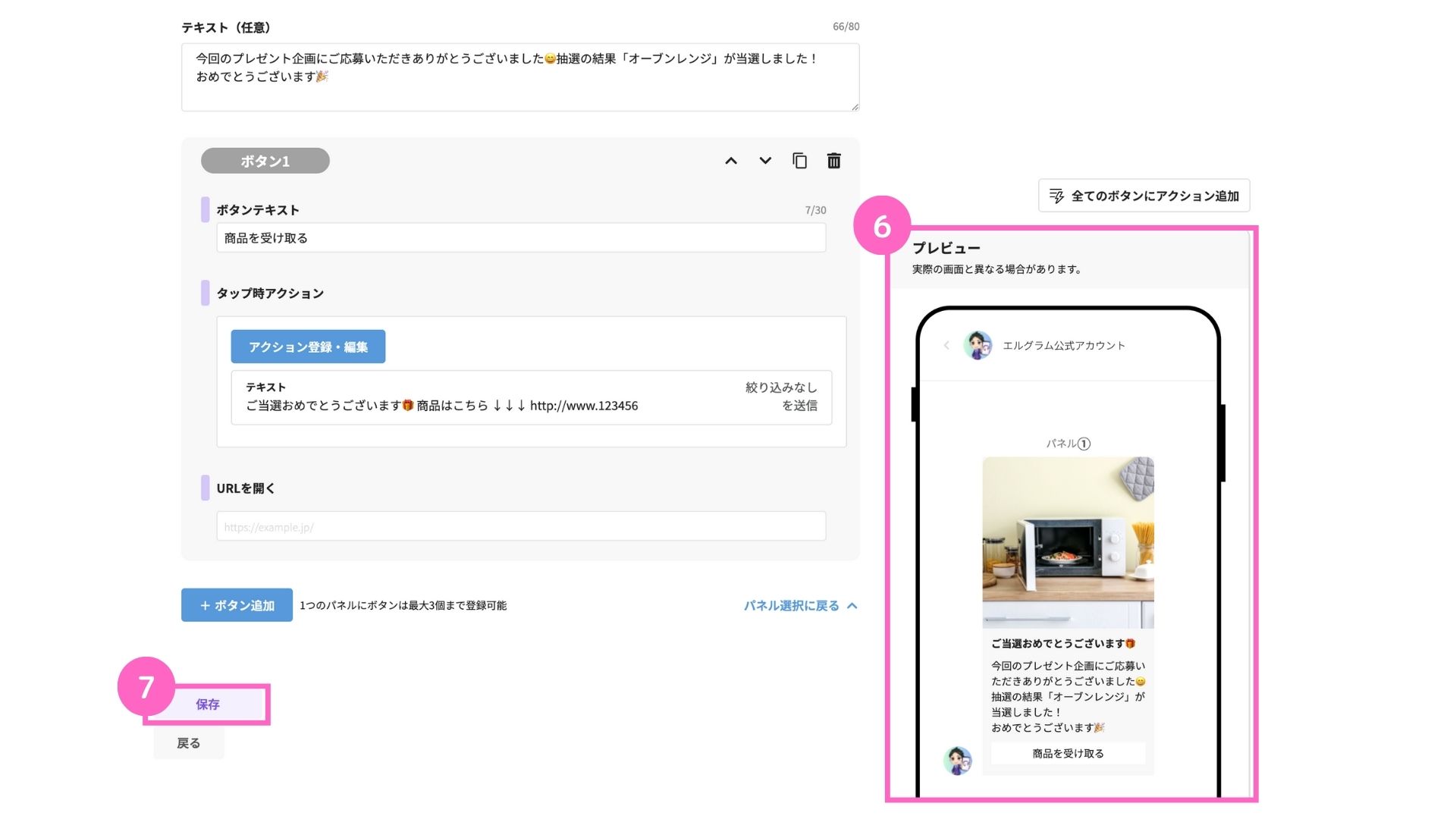Click the パネル選択に戻る link

tap(800, 605)
